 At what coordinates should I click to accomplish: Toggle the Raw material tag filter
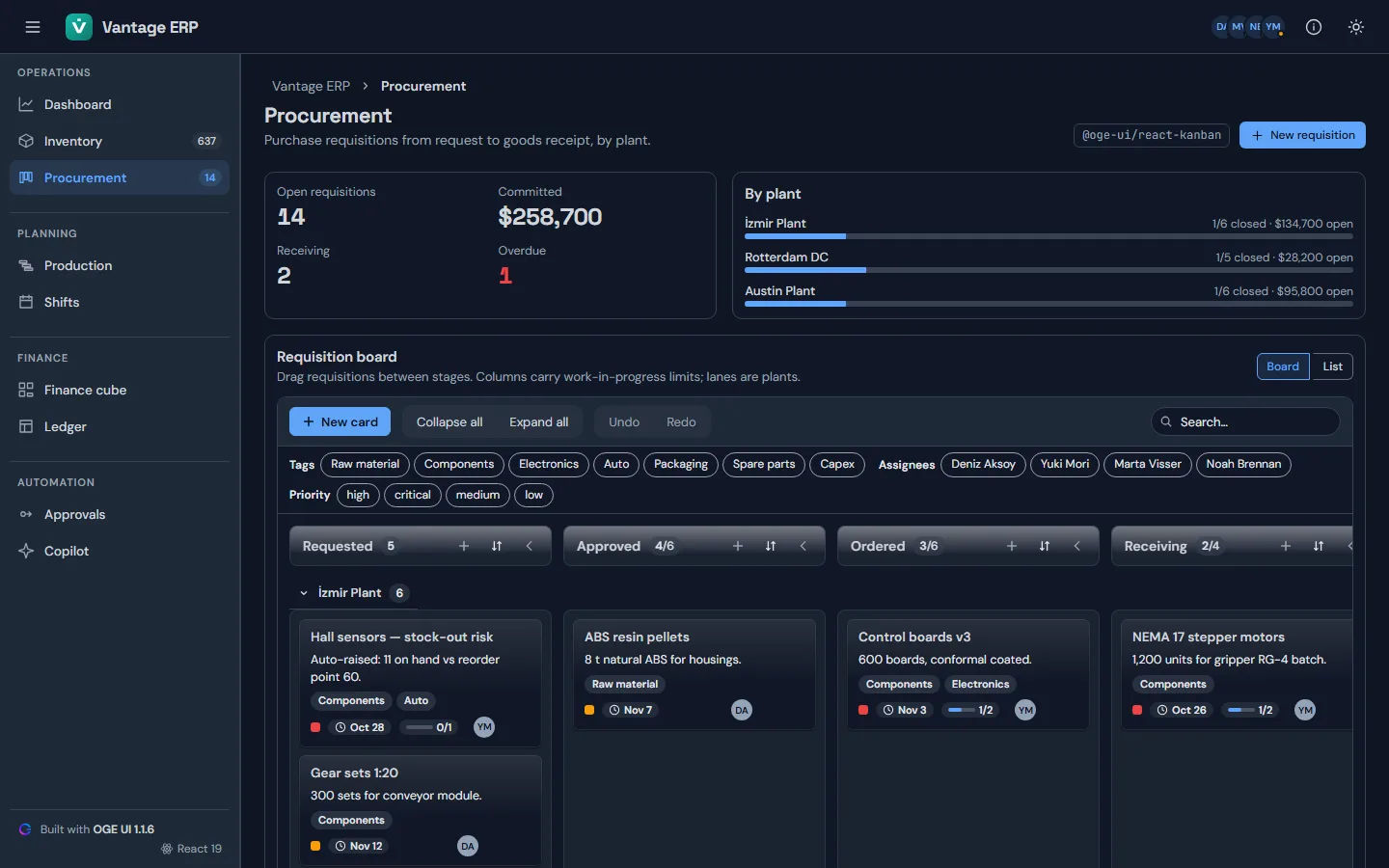coord(365,464)
